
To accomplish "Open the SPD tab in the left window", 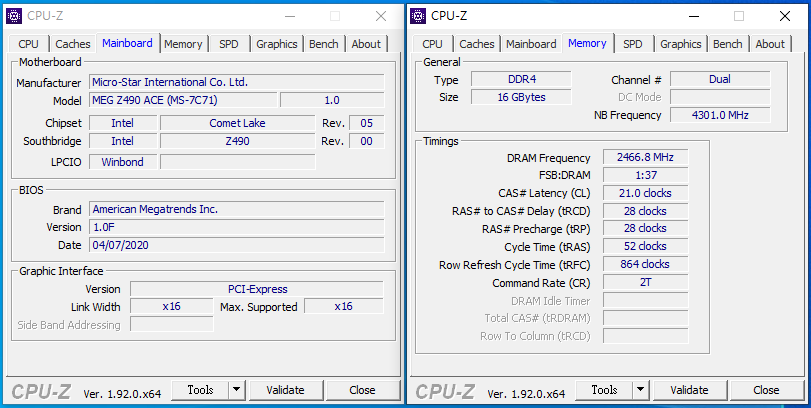I will pos(229,44).
